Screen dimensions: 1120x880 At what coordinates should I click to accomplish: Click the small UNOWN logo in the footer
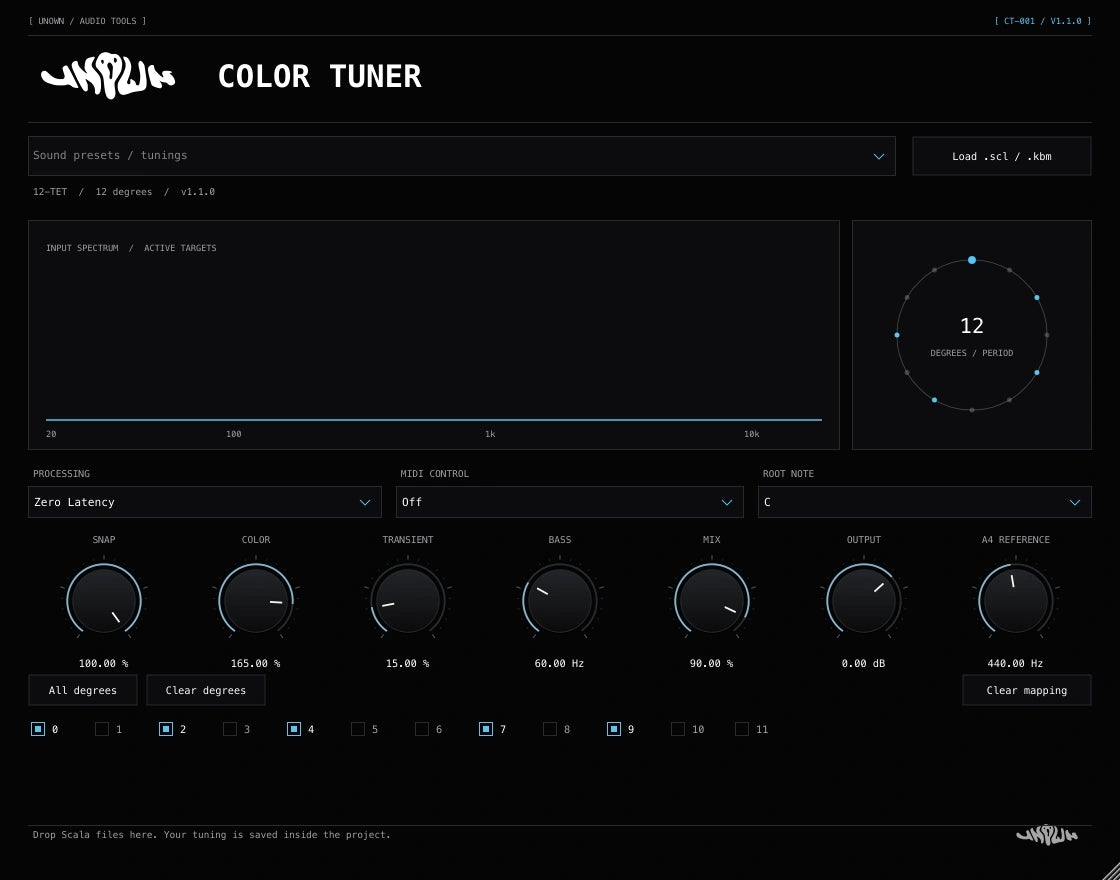coord(1046,834)
